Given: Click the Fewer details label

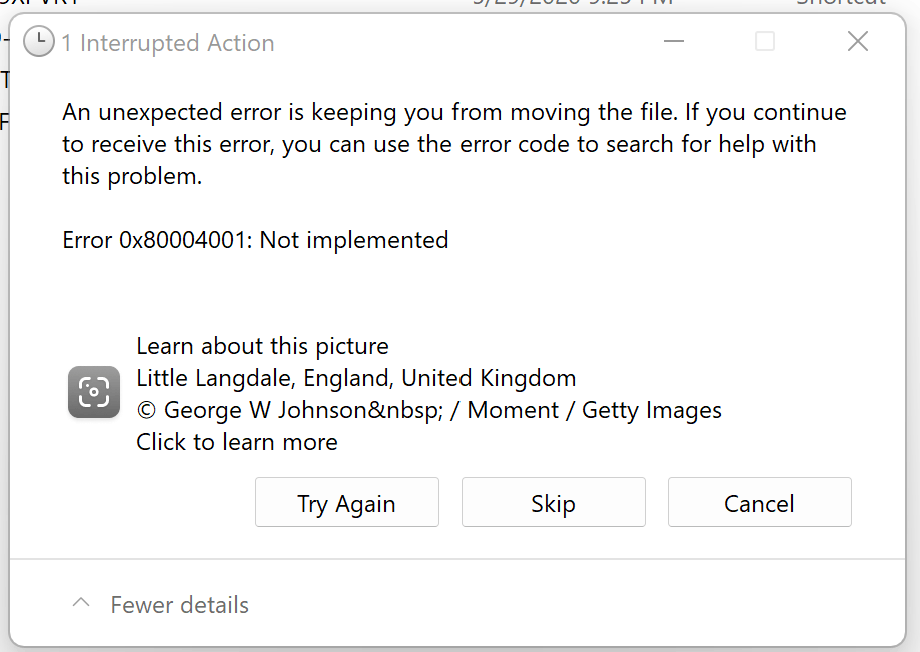Looking at the screenshot, I should click(x=180, y=605).
